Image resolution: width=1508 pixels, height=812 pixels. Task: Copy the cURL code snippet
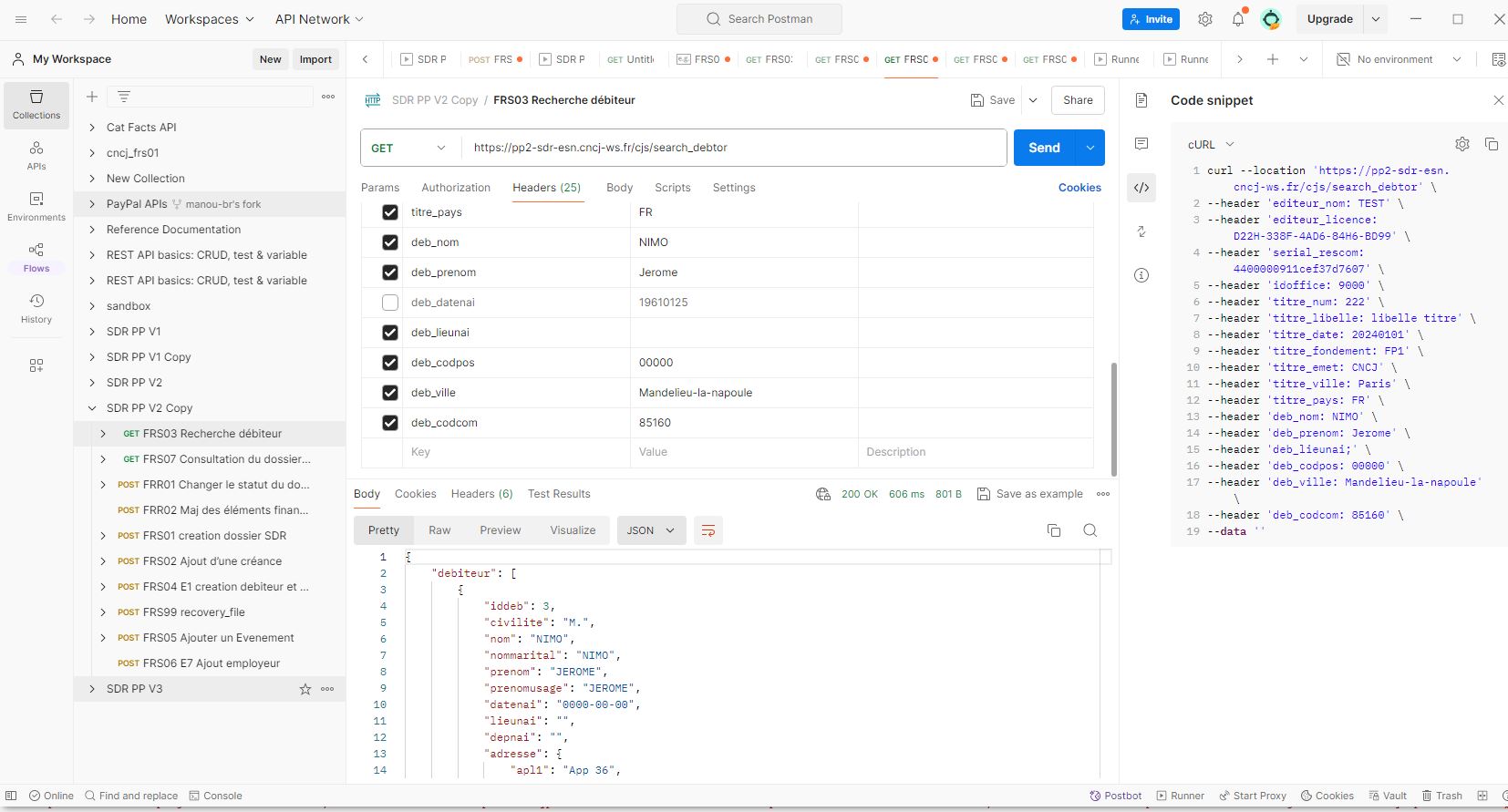tap(1492, 144)
